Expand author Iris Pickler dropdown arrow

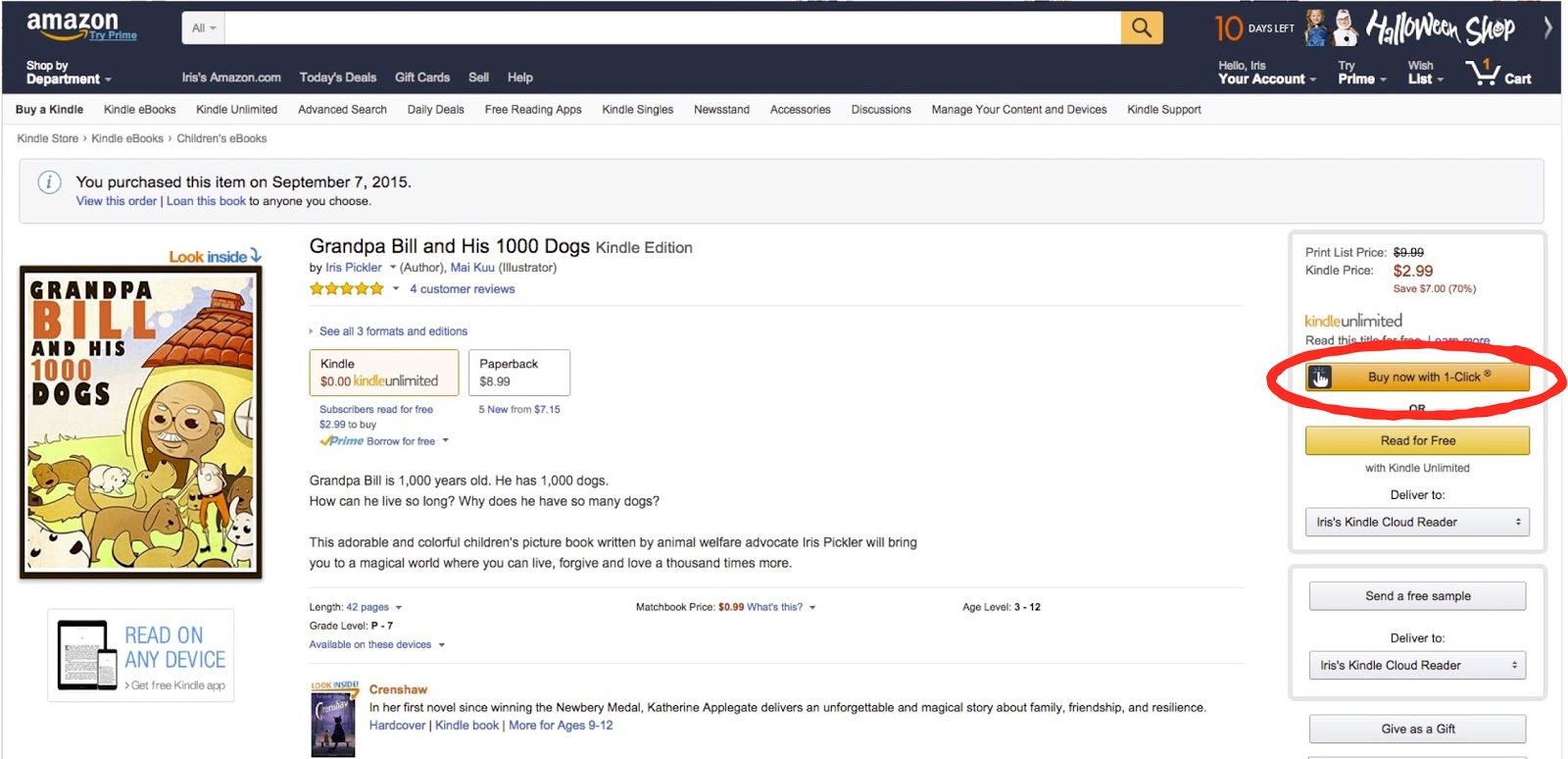[x=393, y=268]
